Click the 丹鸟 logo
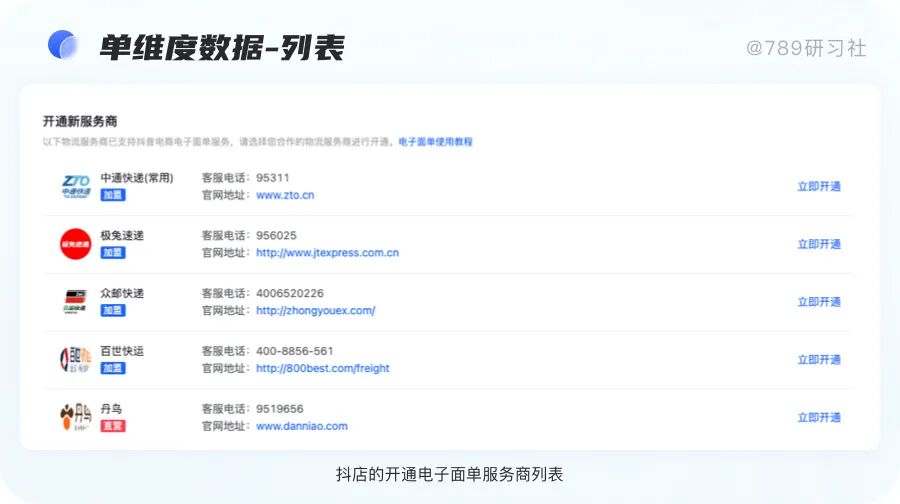 coord(75,417)
